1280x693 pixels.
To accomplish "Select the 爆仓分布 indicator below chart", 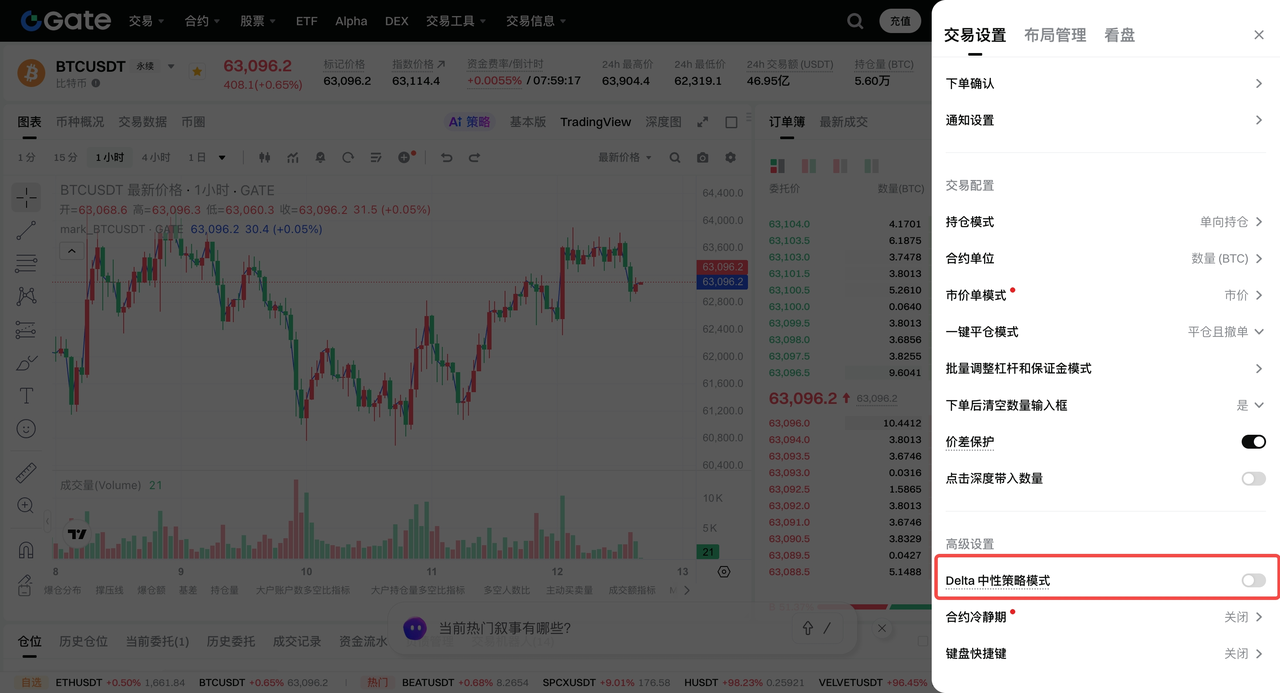I will tap(63, 591).
